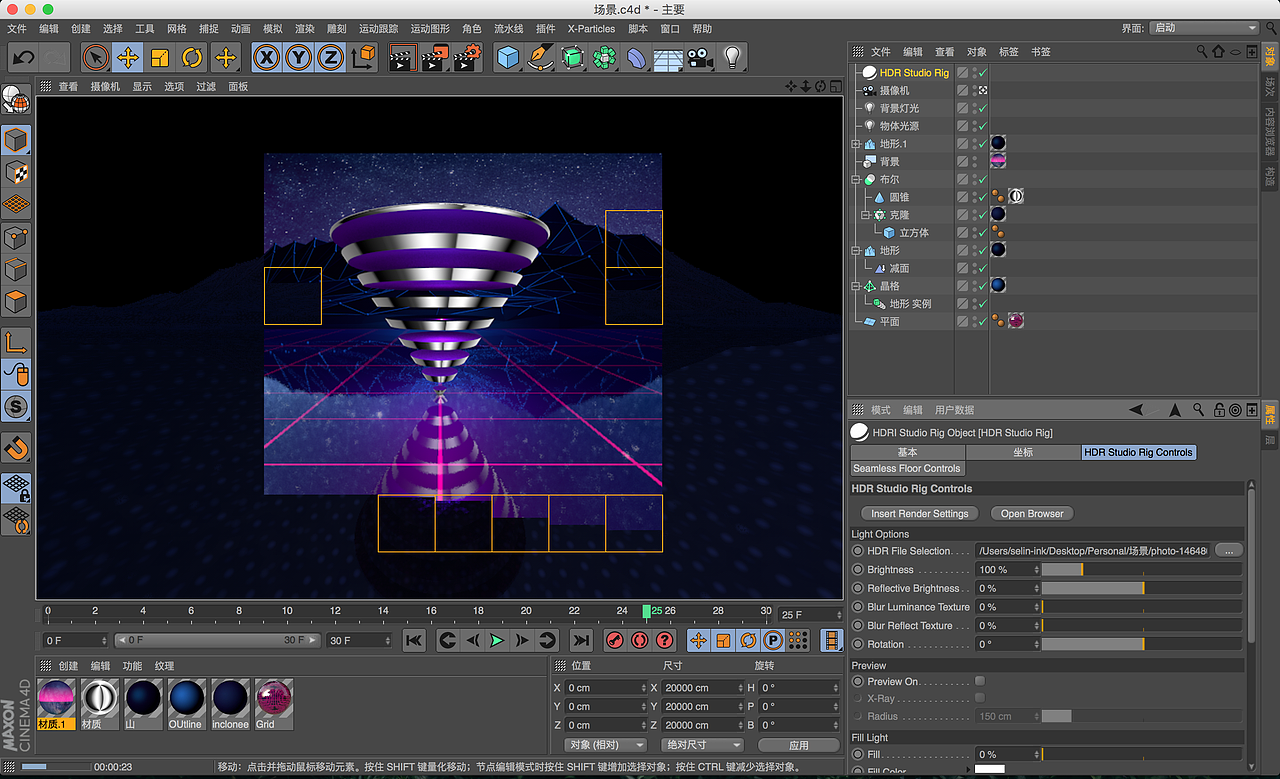This screenshot has width=1280, height=779.
Task: Enable the Preview On checkbox
Action: 980,681
